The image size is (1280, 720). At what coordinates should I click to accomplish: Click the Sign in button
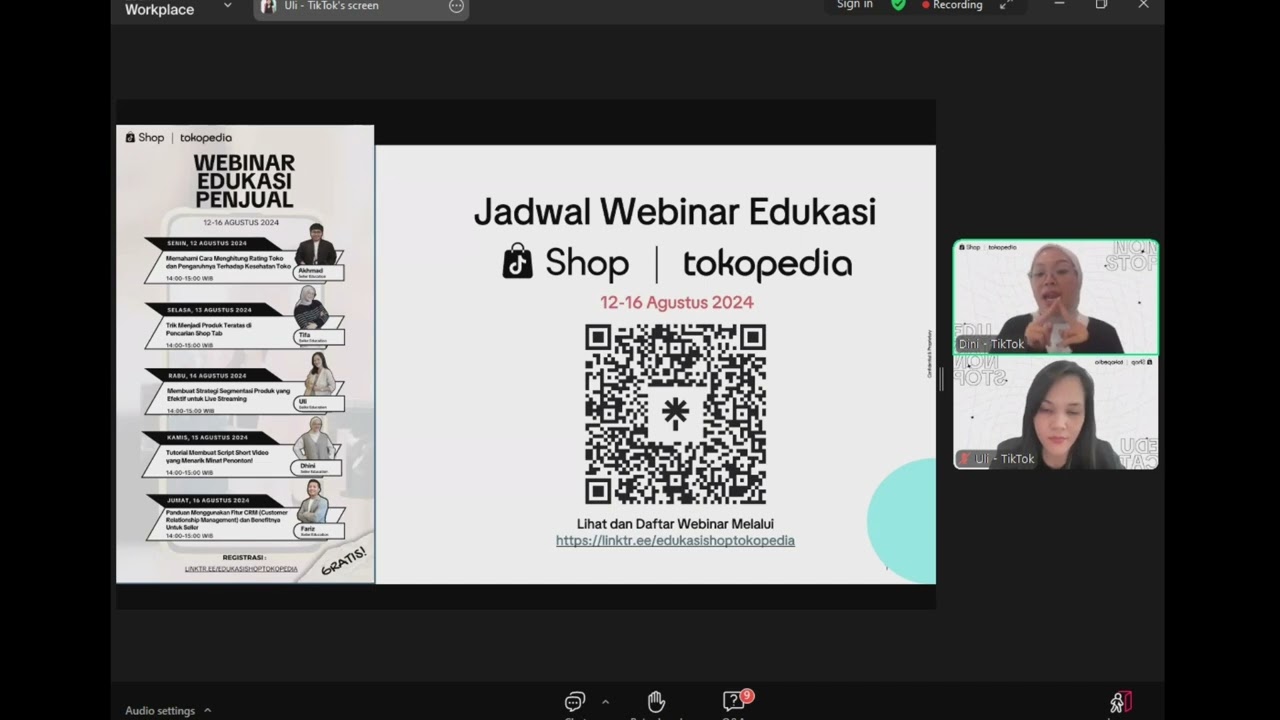[x=855, y=5]
